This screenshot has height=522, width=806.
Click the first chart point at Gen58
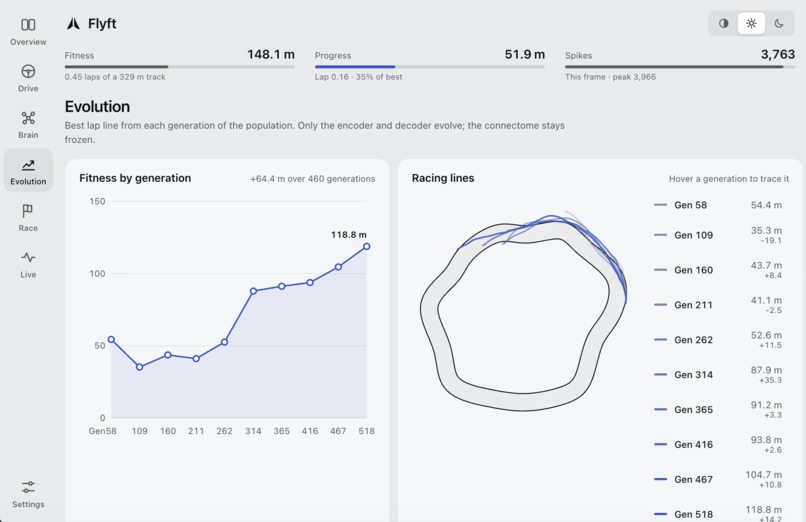point(111,340)
